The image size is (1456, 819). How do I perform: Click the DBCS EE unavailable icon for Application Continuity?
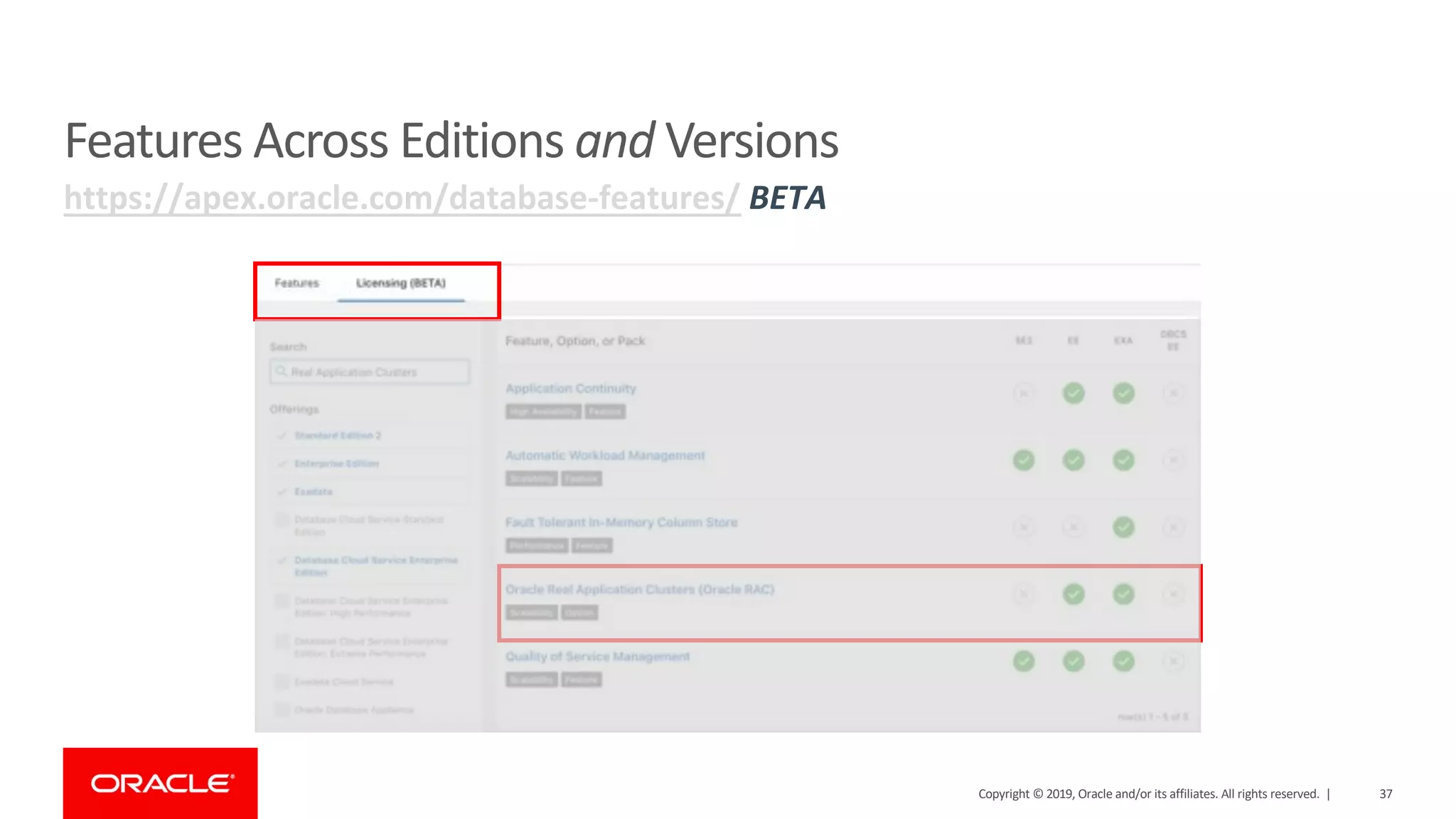coord(1174,393)
